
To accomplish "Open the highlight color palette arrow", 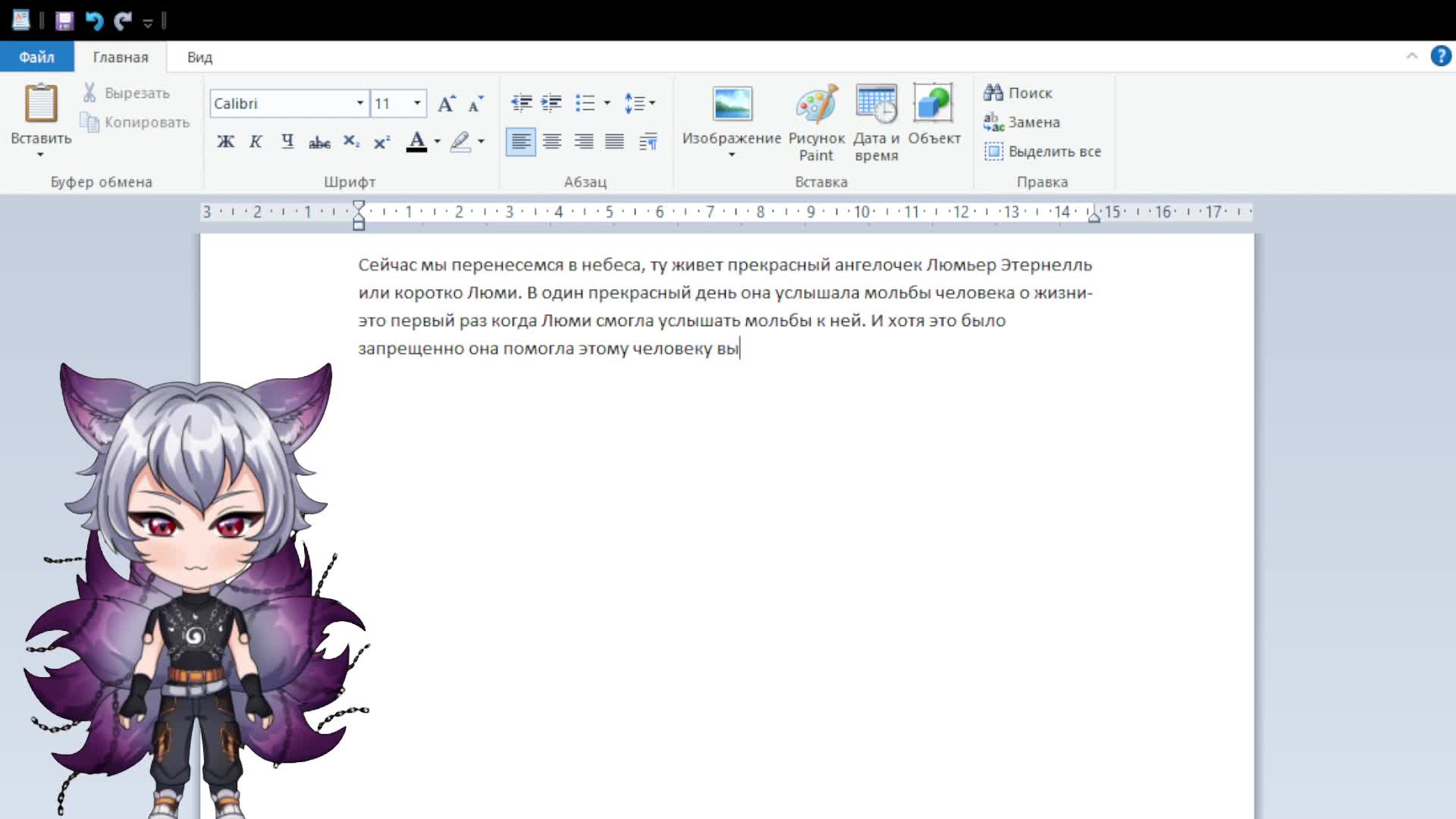I will point(481,142).
